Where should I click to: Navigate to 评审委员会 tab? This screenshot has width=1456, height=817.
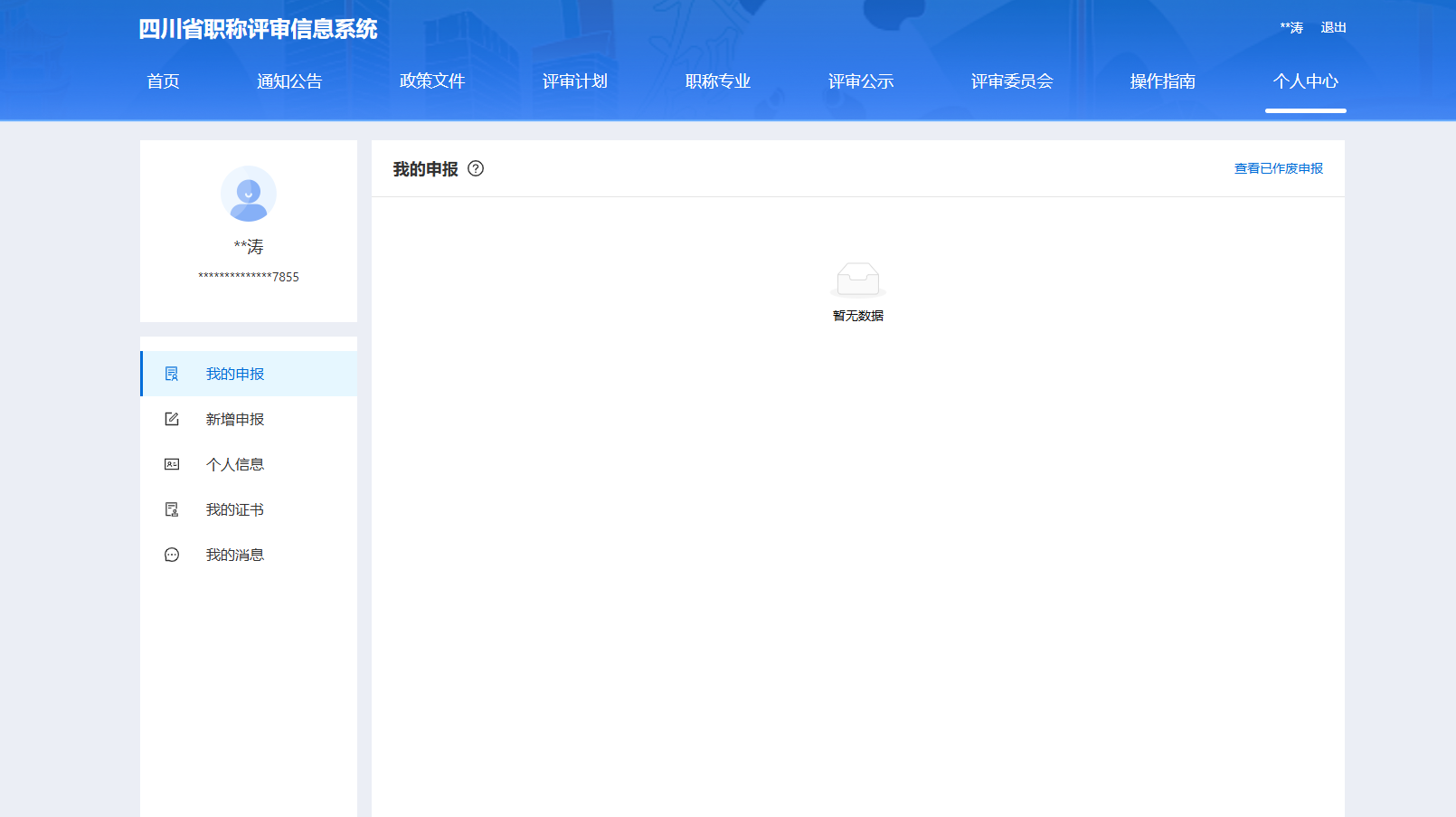(1012, 81)
